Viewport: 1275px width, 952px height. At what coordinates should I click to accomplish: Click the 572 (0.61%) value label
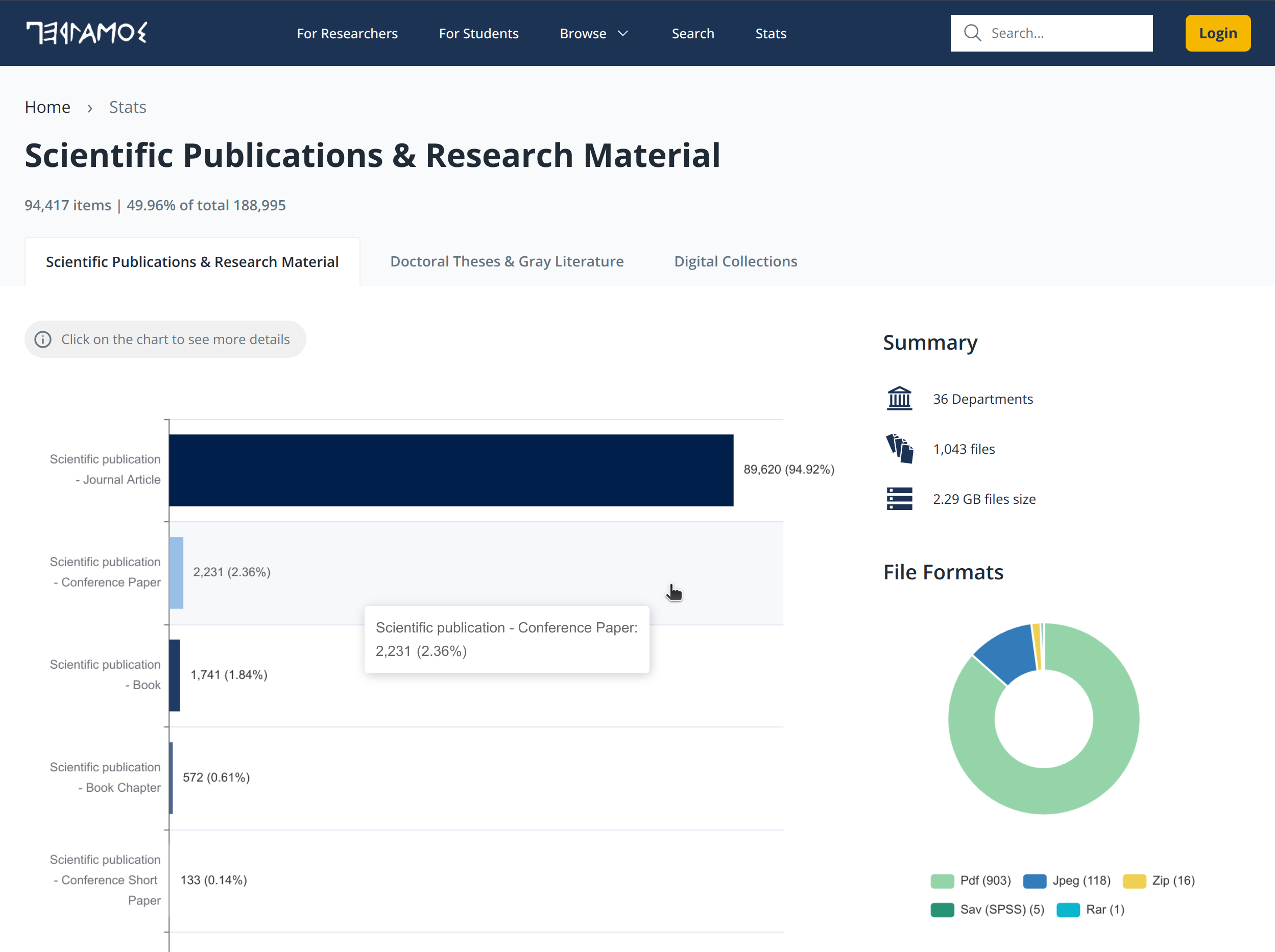point(216,777)
